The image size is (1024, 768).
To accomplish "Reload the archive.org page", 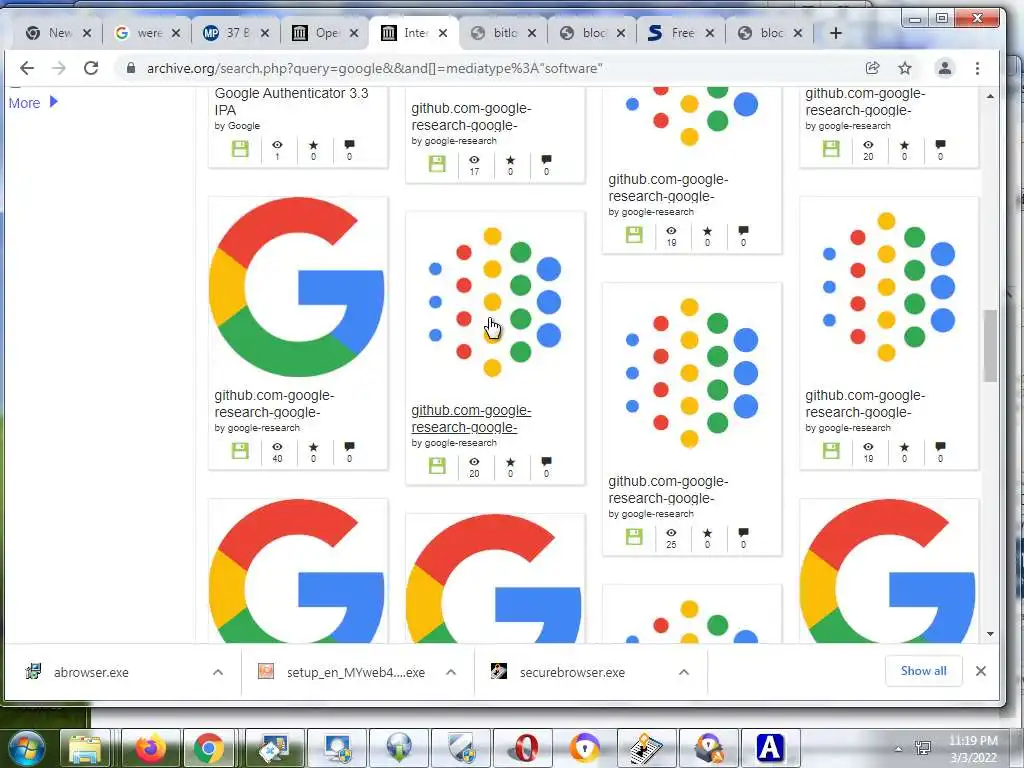I will (91, 68).
